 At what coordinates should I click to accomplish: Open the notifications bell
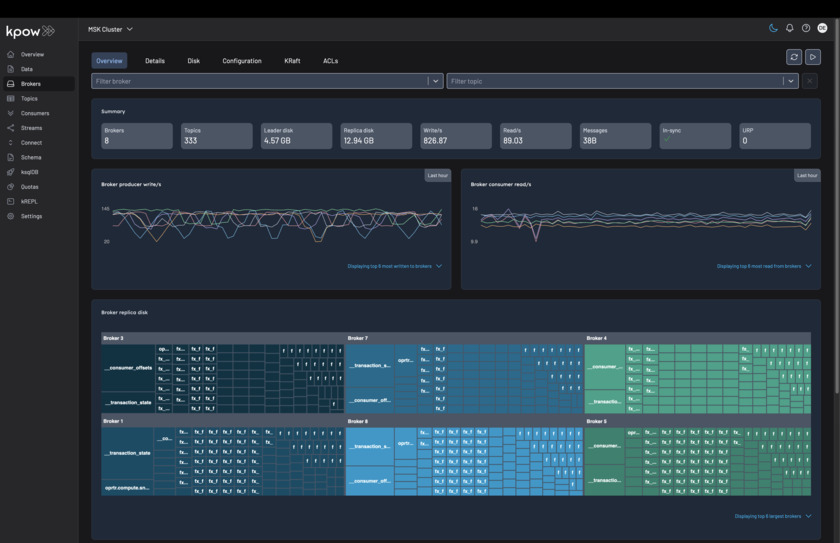789,28
